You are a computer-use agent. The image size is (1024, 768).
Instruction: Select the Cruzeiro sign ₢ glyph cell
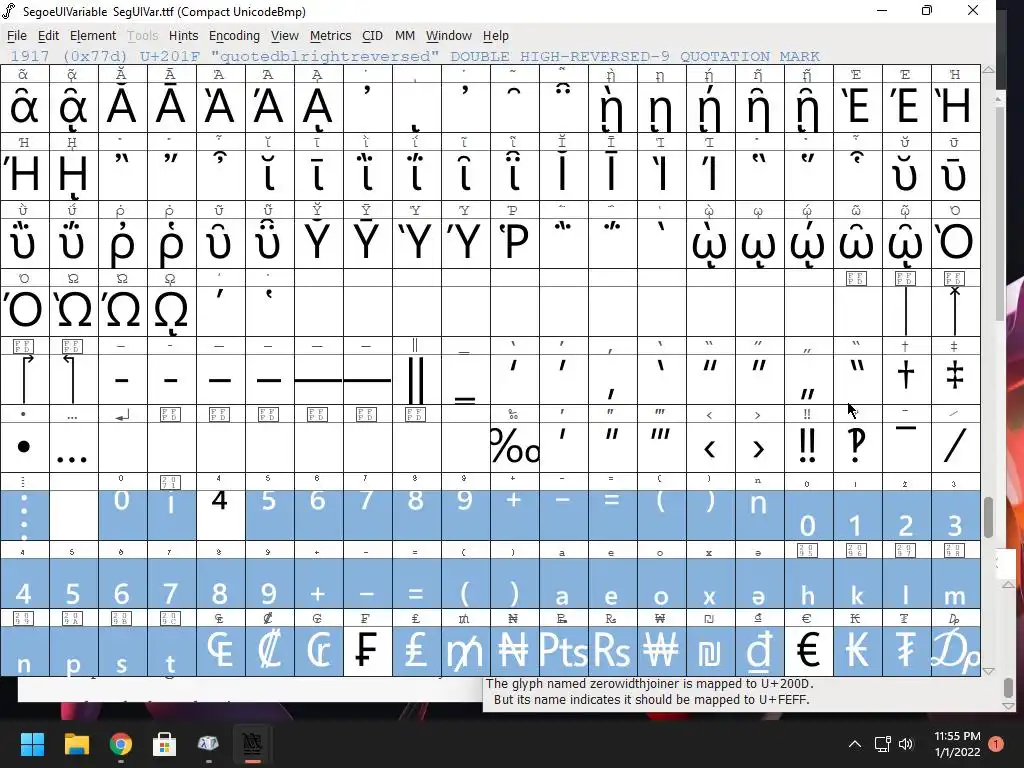(319, 651)
